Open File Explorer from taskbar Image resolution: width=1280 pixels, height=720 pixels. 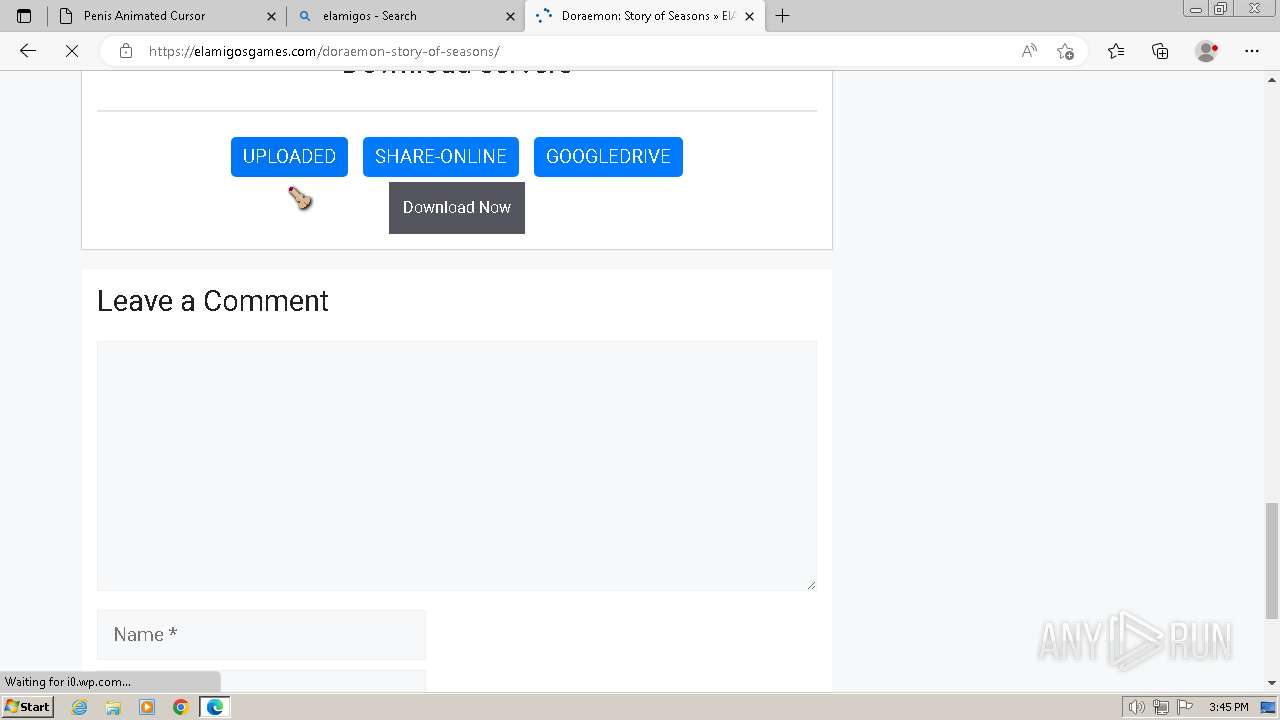[113, 707]
